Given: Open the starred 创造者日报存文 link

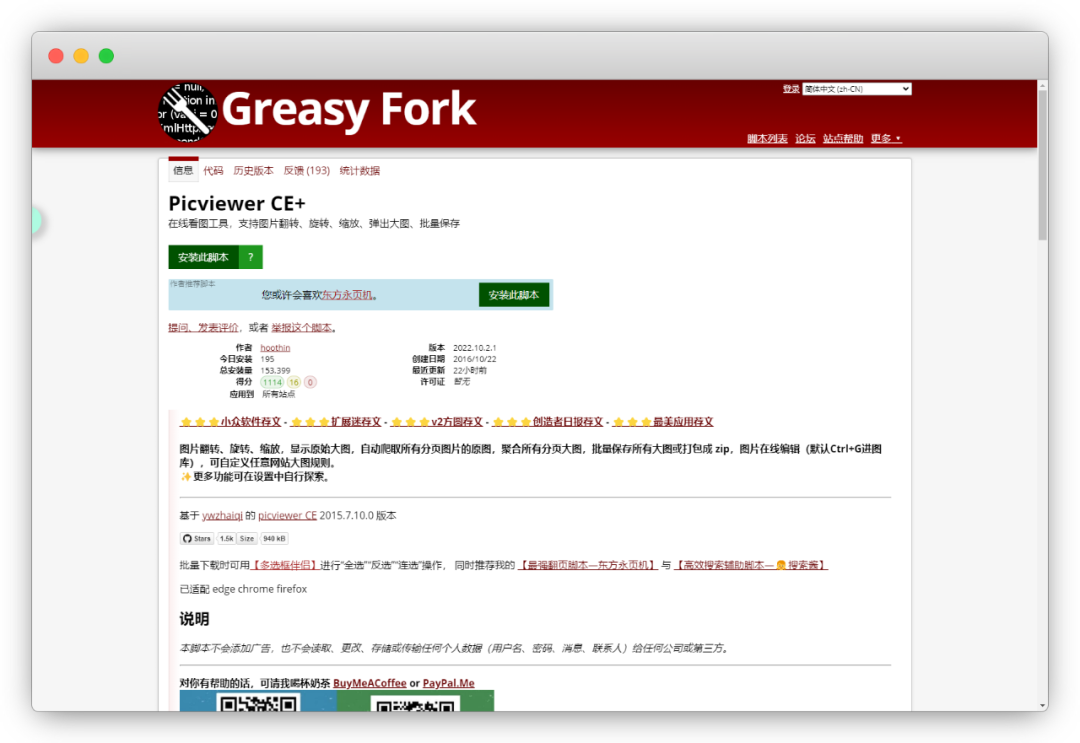Looking at the screenshot, I should click(548, 421).
